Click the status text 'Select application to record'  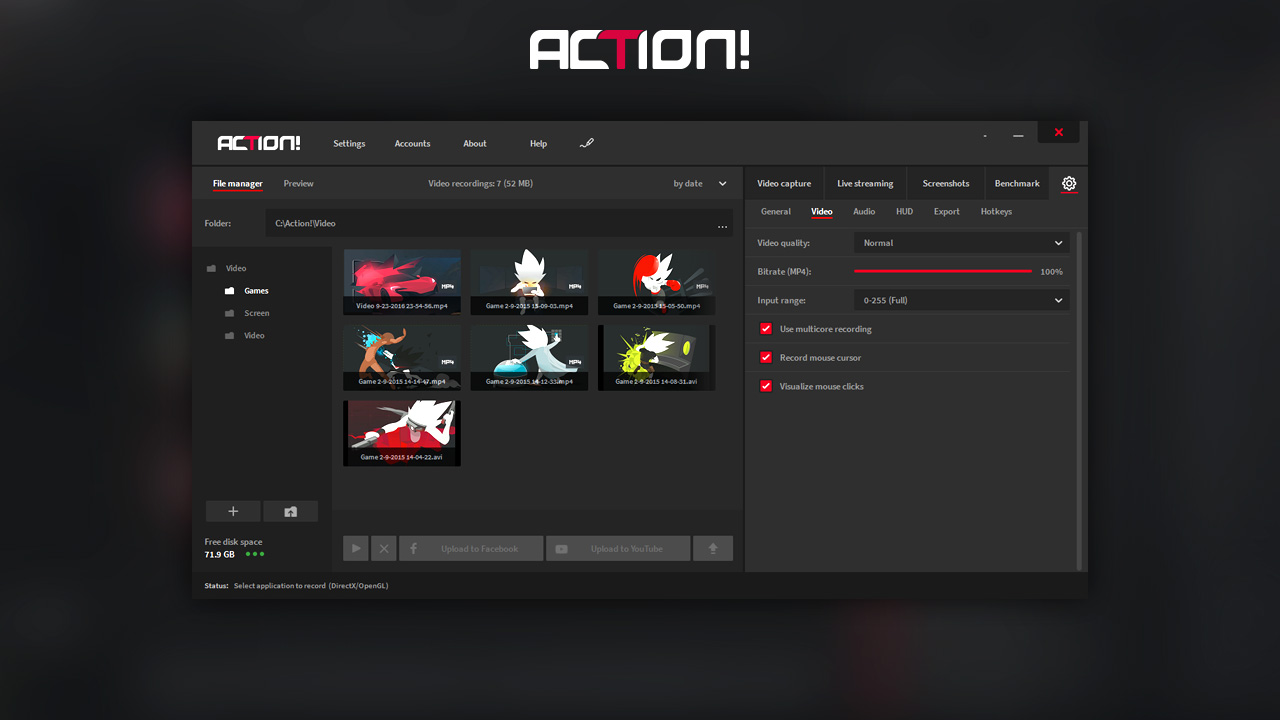coord(311,586)
